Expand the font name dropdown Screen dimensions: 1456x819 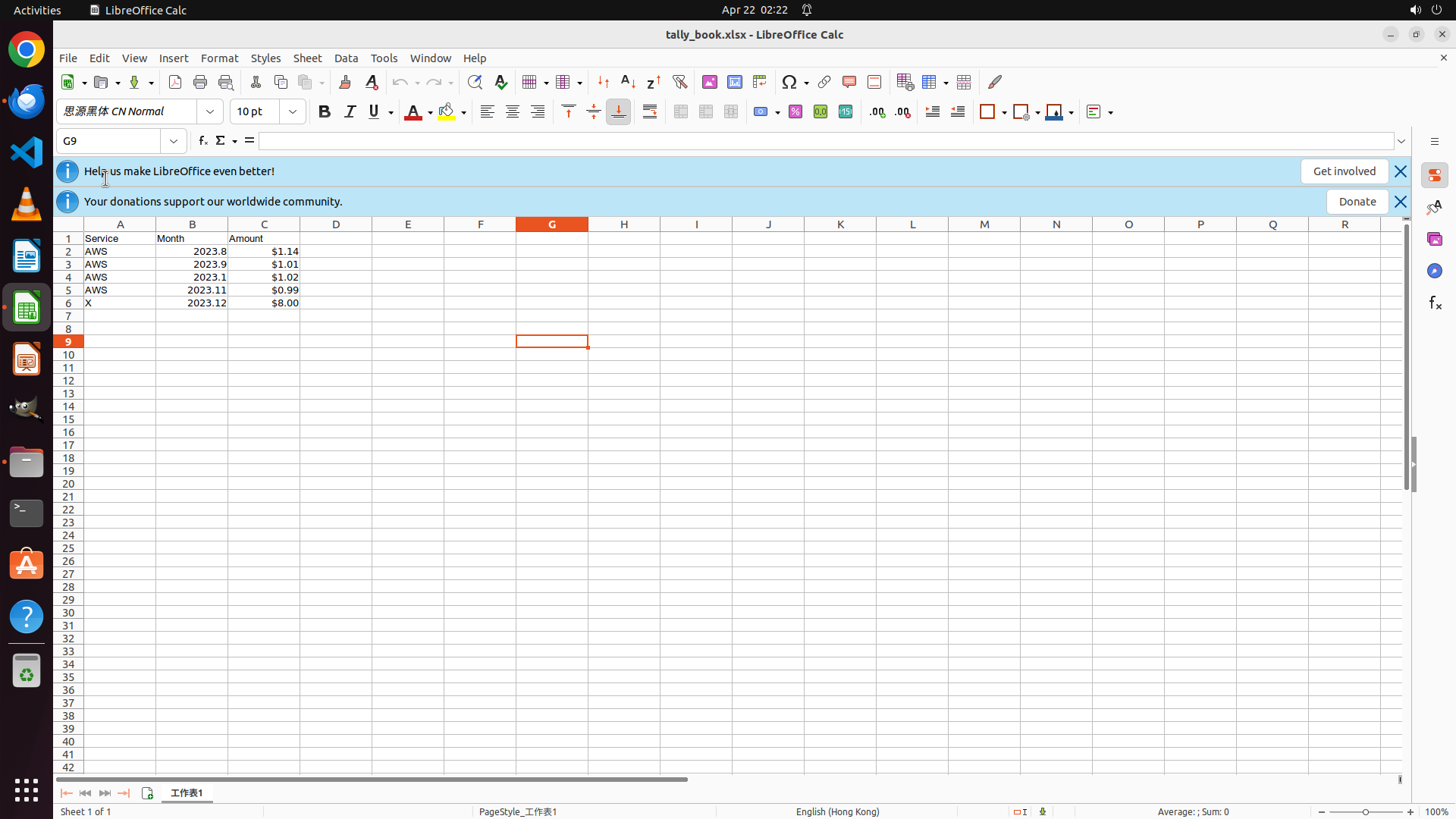pyautogui.click(x=210, y=111)
